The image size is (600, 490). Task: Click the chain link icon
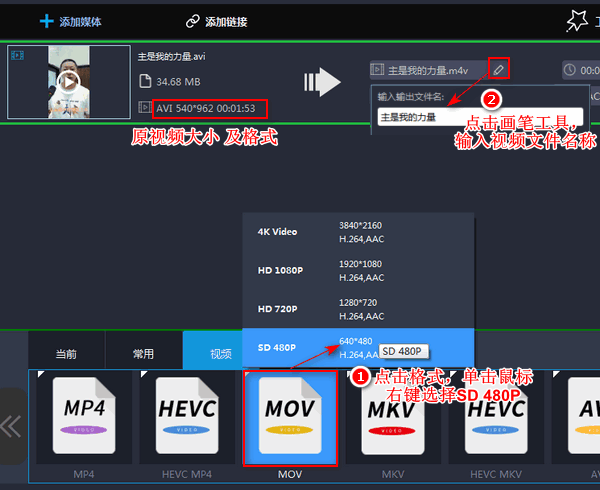[x=192, y=21]
